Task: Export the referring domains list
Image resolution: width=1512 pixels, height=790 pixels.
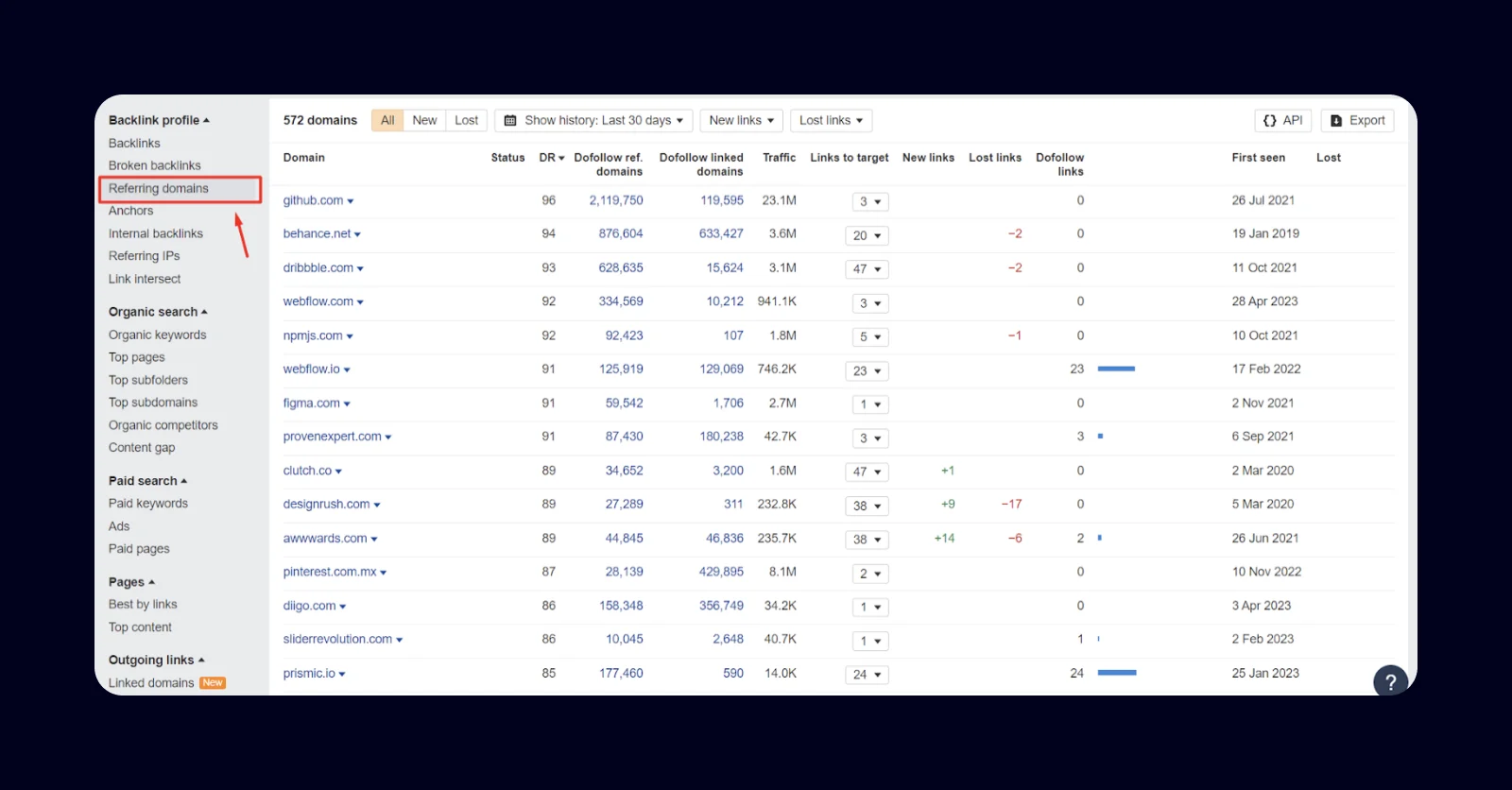Action: (x=1357, y=120)
